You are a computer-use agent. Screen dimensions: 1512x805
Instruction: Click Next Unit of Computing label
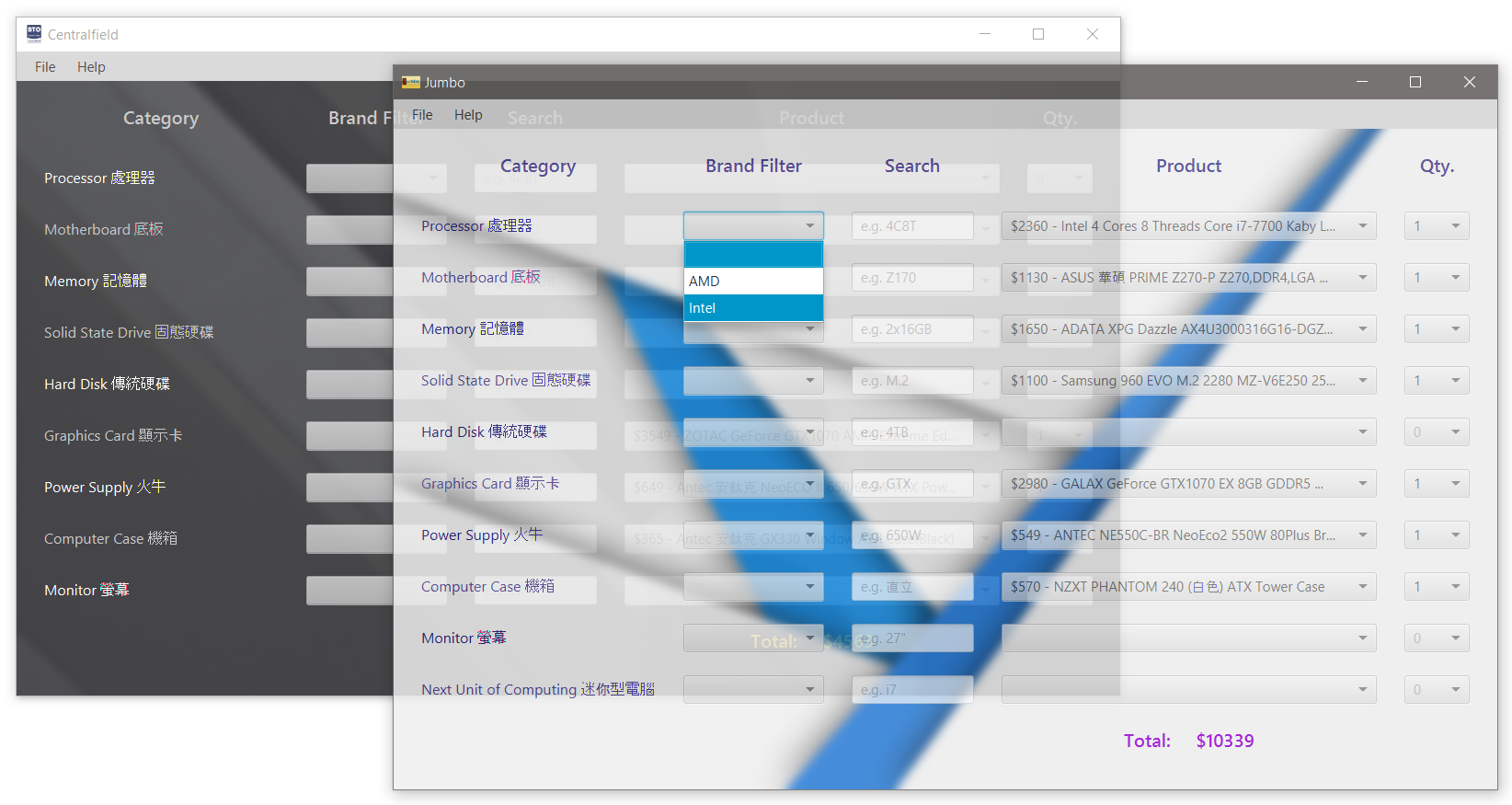coord(538,690)
